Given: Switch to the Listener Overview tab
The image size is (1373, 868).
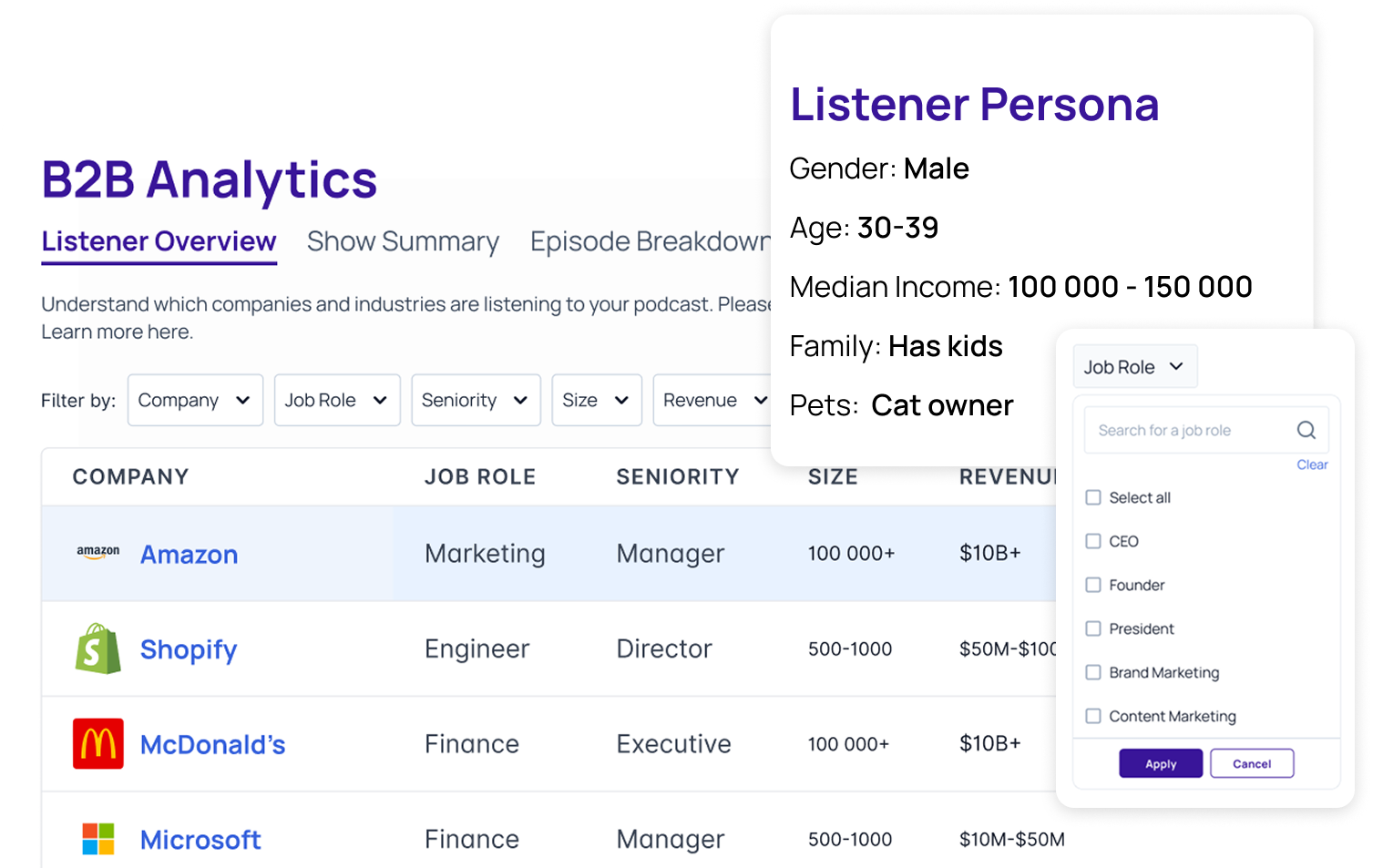Looking at the screenshot, I should coord(159,241).
